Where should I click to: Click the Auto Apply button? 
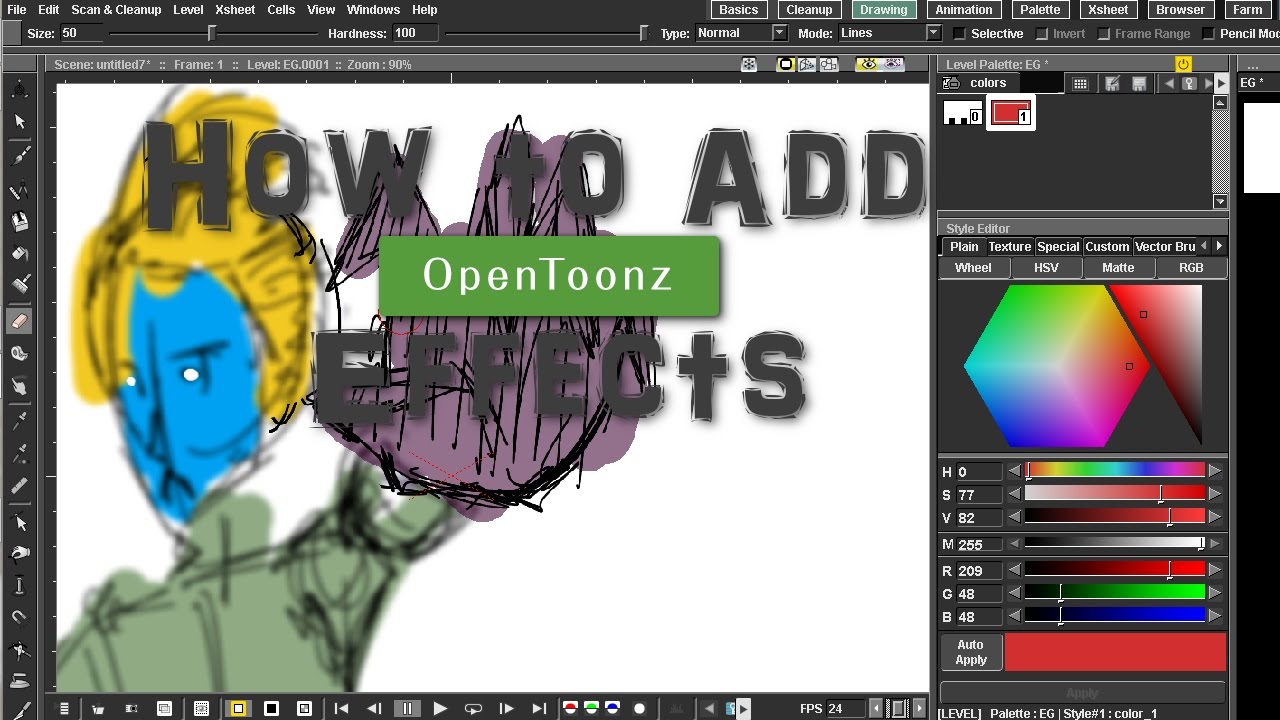click(x=970, y=652)
